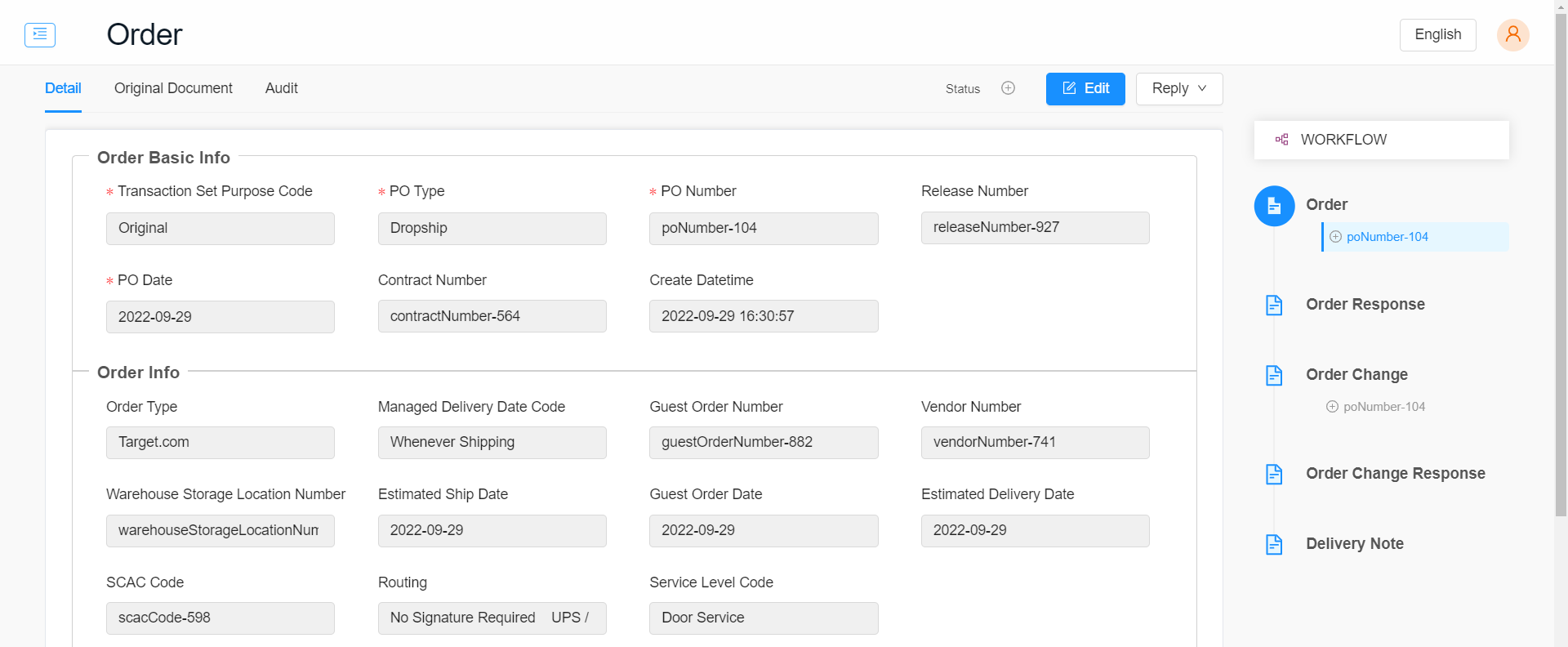
Task: Click the Order Response document icon
Action: tap(1274, 305)
